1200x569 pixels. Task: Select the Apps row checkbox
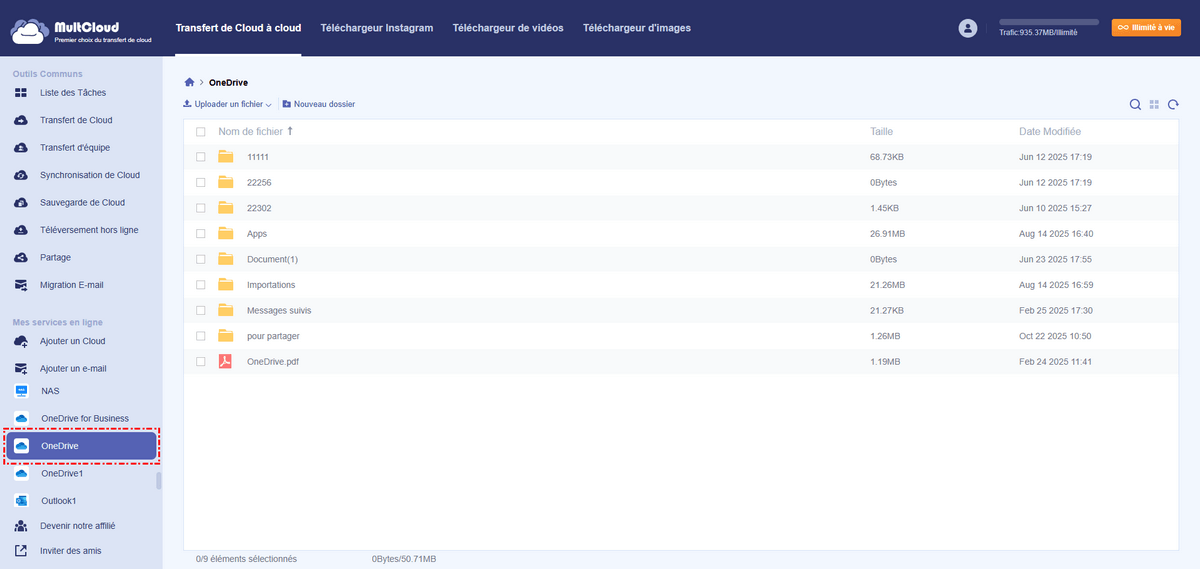point(201,233)
